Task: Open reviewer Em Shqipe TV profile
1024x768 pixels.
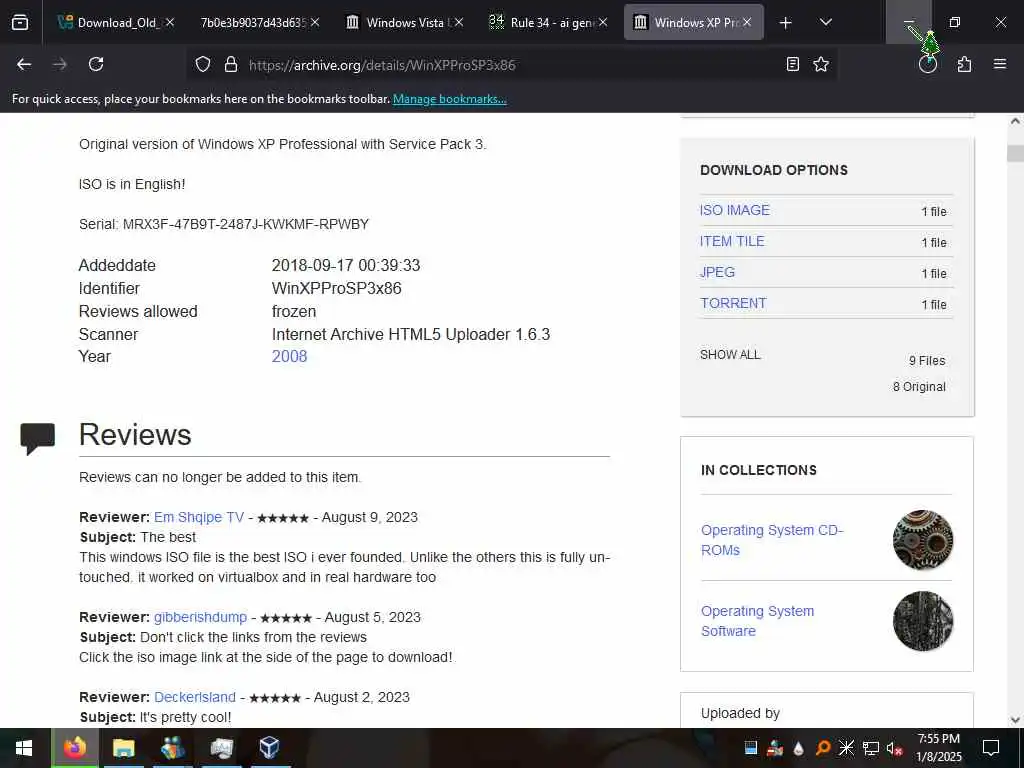Action: (x=199, y=517)
